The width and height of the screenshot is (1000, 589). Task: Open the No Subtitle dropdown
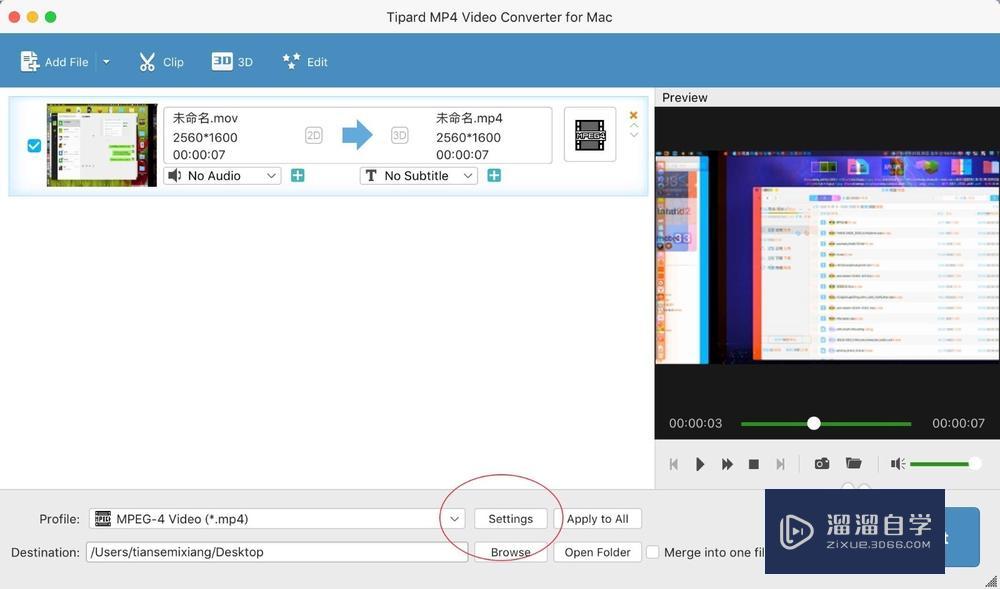(418, 175)
